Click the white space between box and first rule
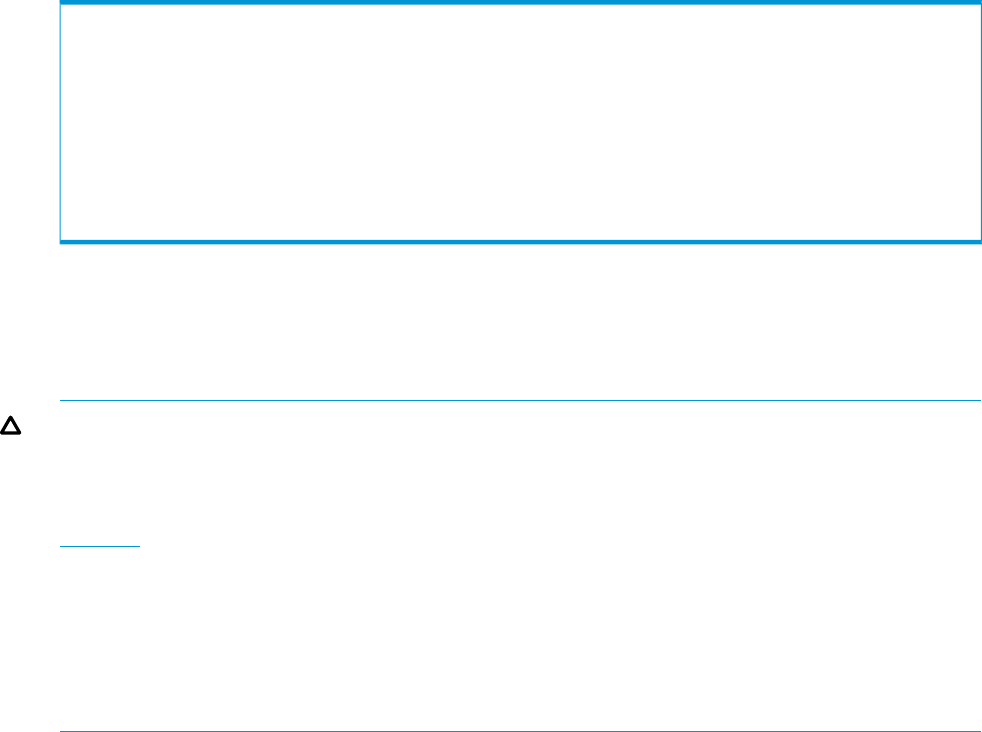 coord(520,321)
